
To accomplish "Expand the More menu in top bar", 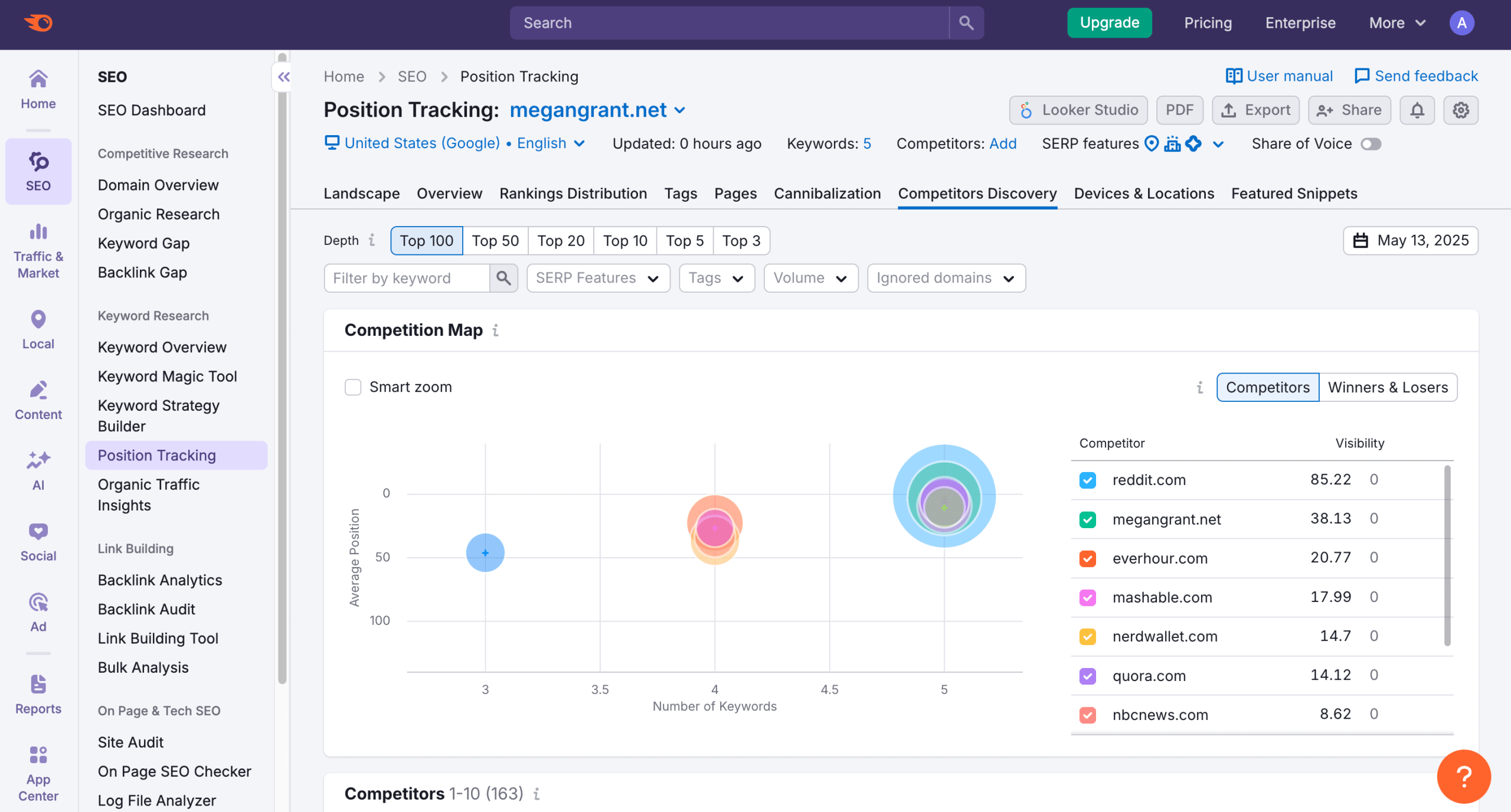I will [x=1397, y=23].
